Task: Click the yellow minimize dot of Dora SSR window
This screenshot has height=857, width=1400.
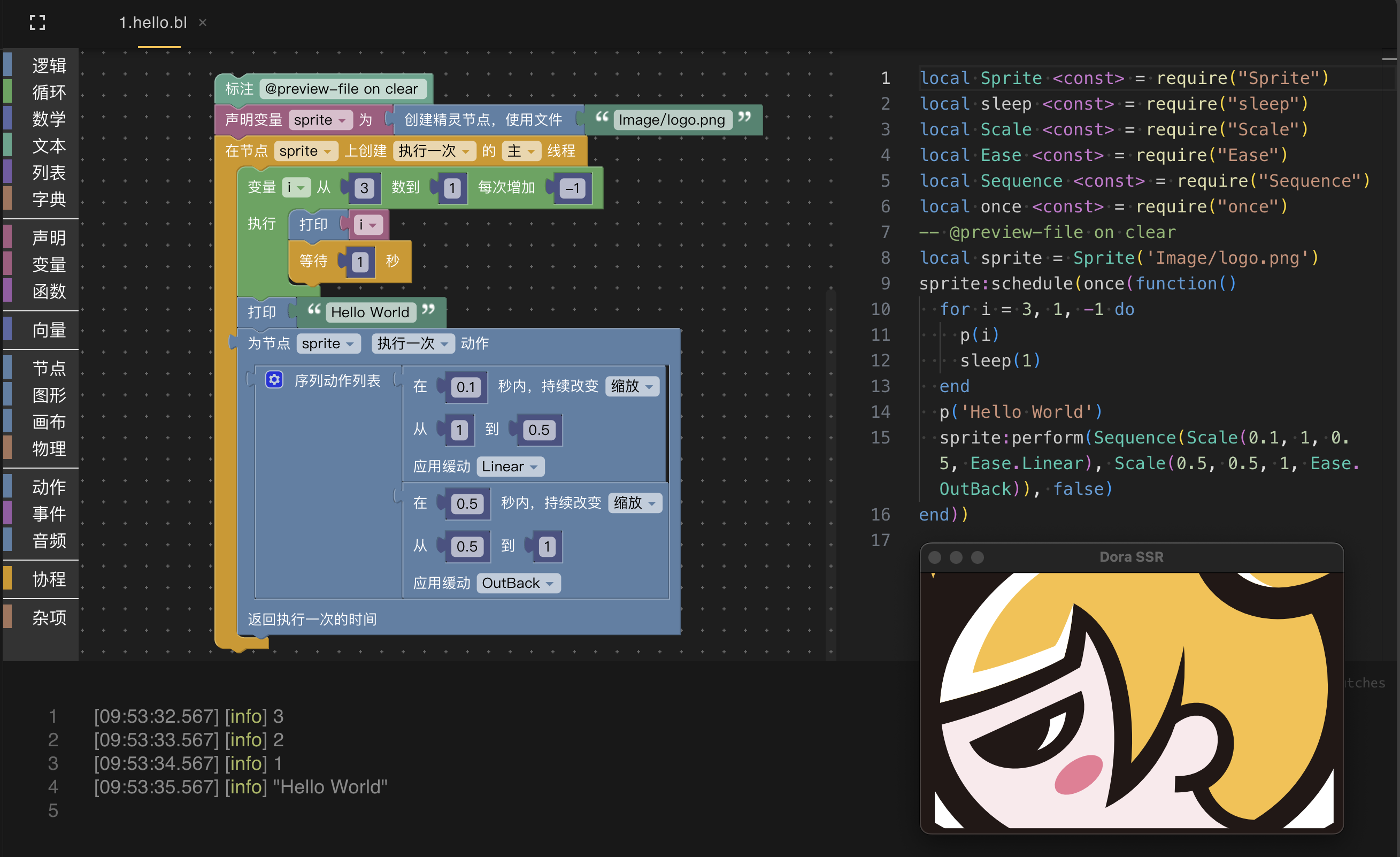Action: pos(956,557)
